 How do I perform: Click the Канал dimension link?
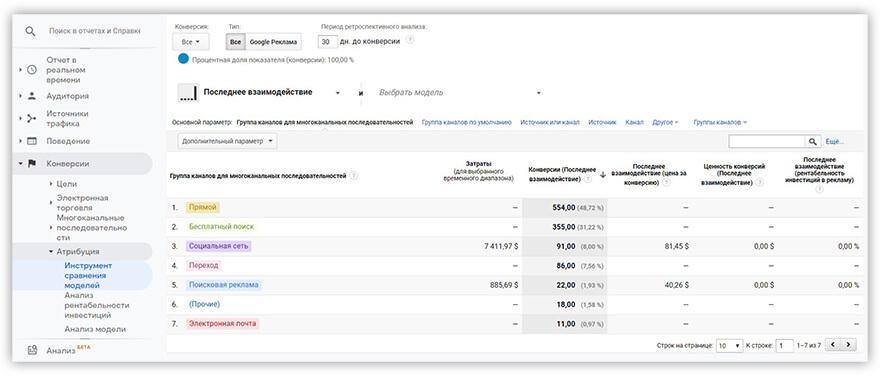[634, 122]
